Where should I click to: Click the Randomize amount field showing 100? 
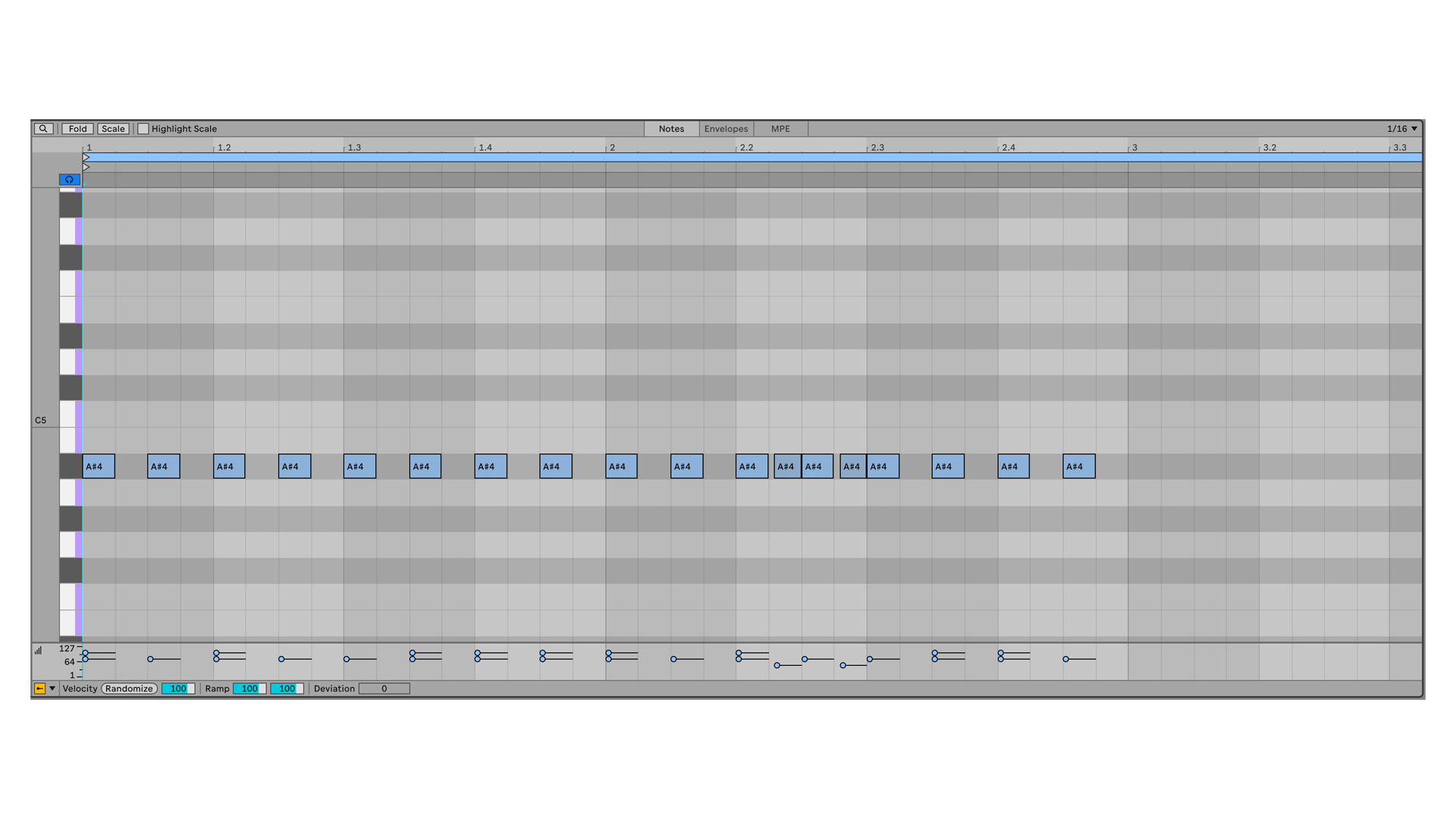tap(178, 689)
